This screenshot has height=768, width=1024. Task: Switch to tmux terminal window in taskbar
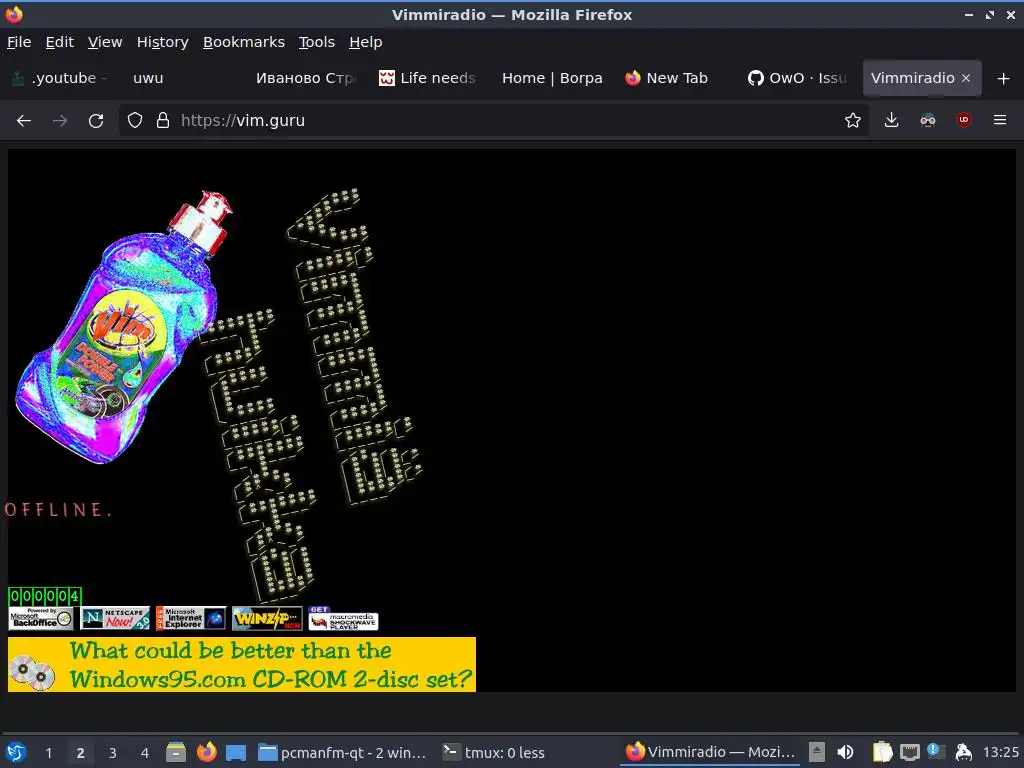click(495, 753)
